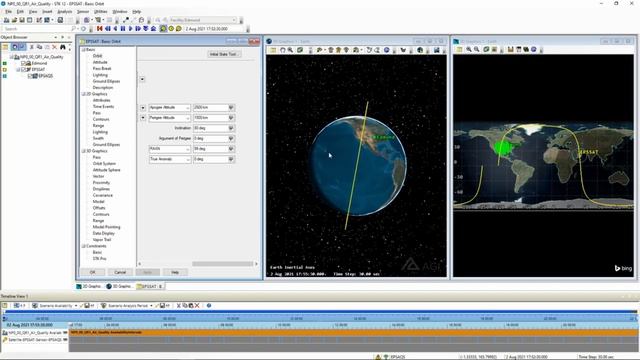Click the Apogee Altitude value field
This screenshot has height=360, width=640.
click(x=210, y=107)
